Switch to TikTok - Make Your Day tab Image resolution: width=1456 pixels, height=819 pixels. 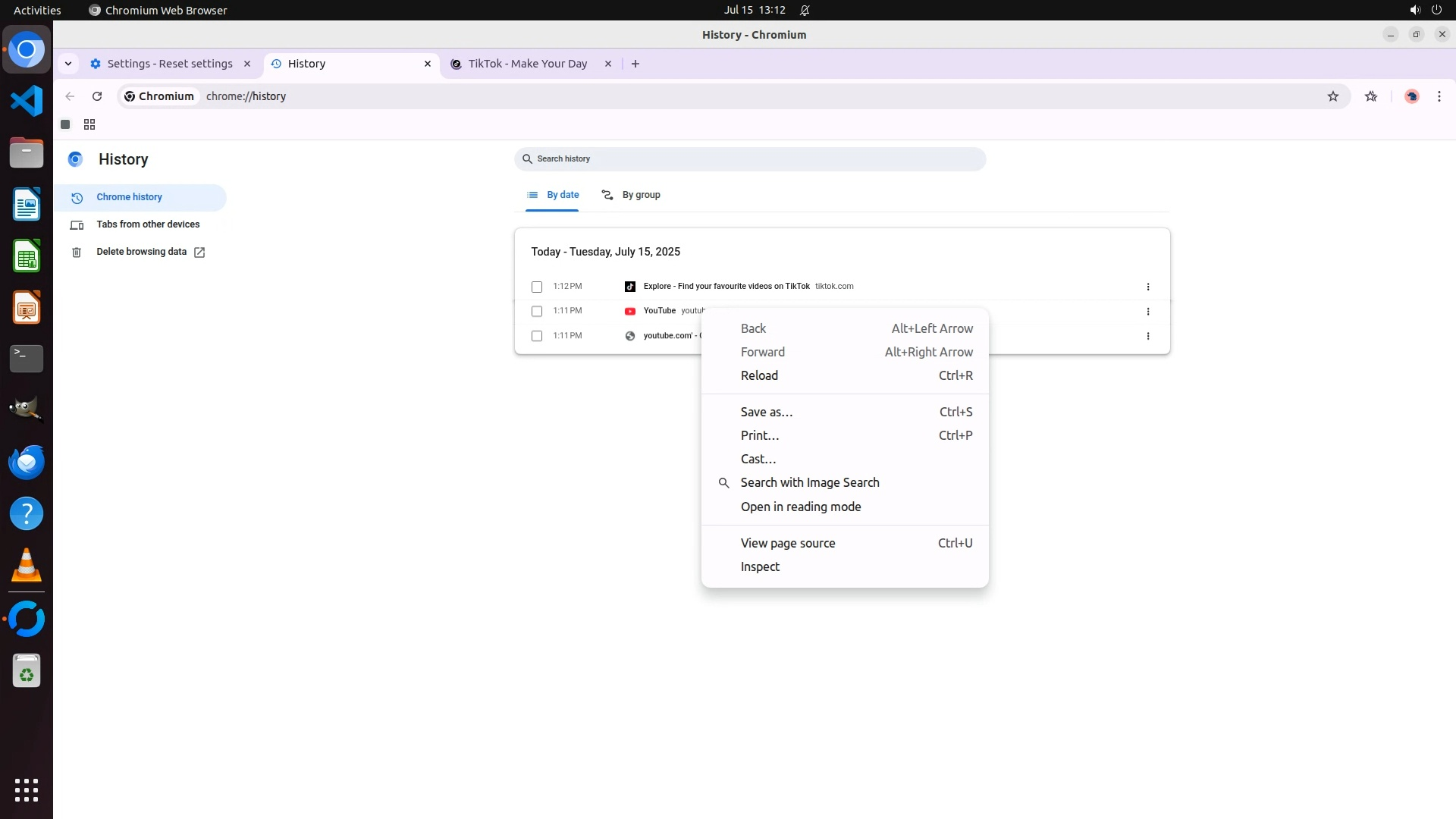pos(527,64)
